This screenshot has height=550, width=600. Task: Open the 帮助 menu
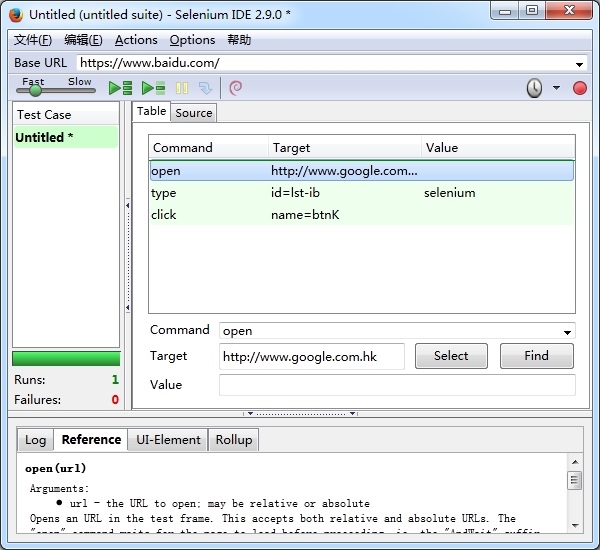tap(239, 40)
